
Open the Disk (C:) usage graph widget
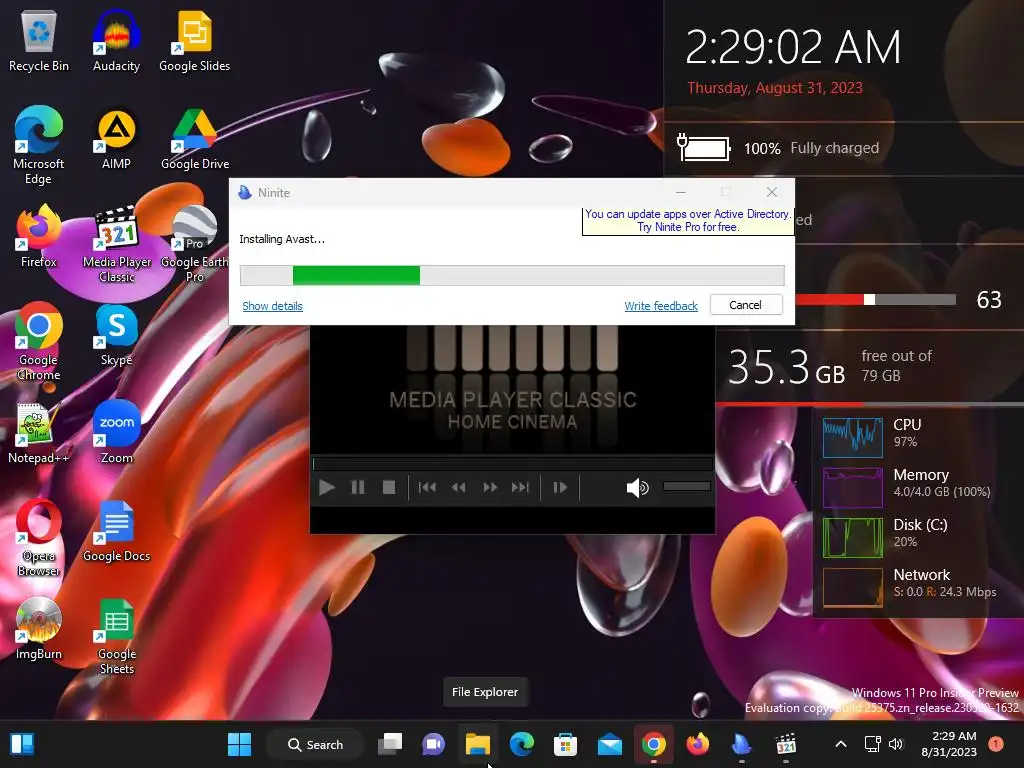pos(852,537)
